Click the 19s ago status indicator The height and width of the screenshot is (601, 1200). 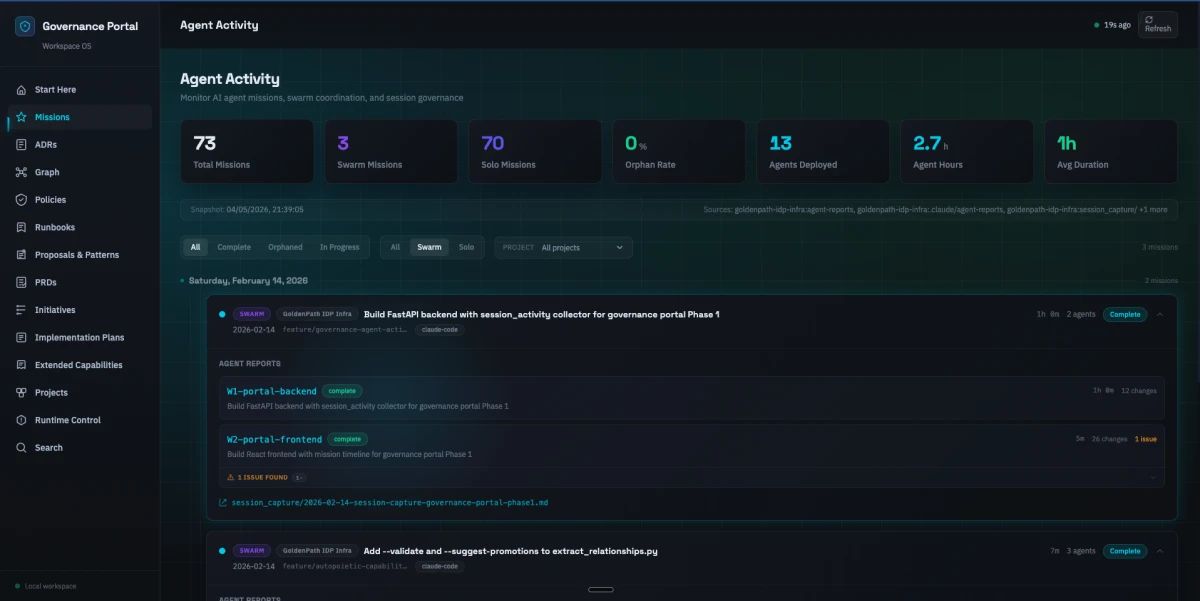[1113, 24]
